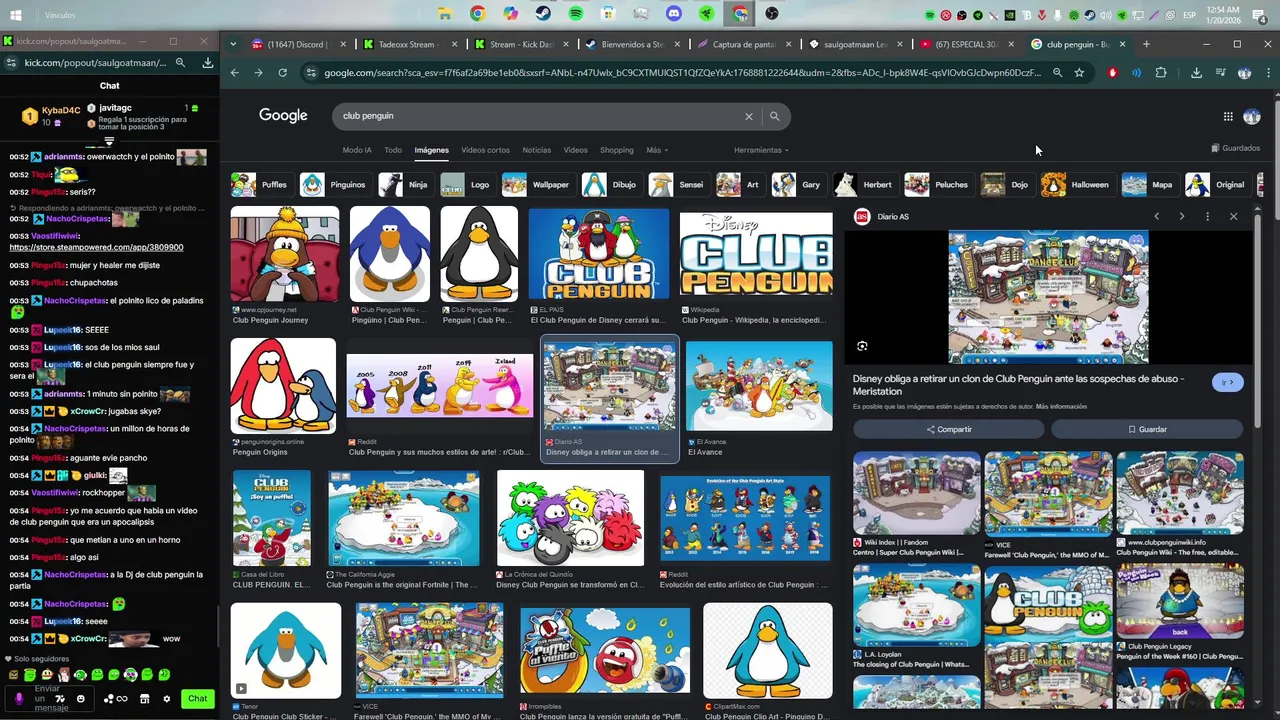Click the Guardar button in preview panel

tap(1147, 429)
